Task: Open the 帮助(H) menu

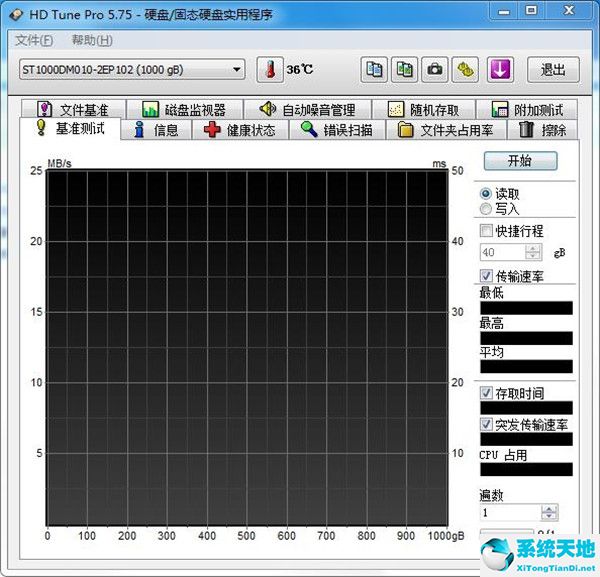Action: coord(92,40)
